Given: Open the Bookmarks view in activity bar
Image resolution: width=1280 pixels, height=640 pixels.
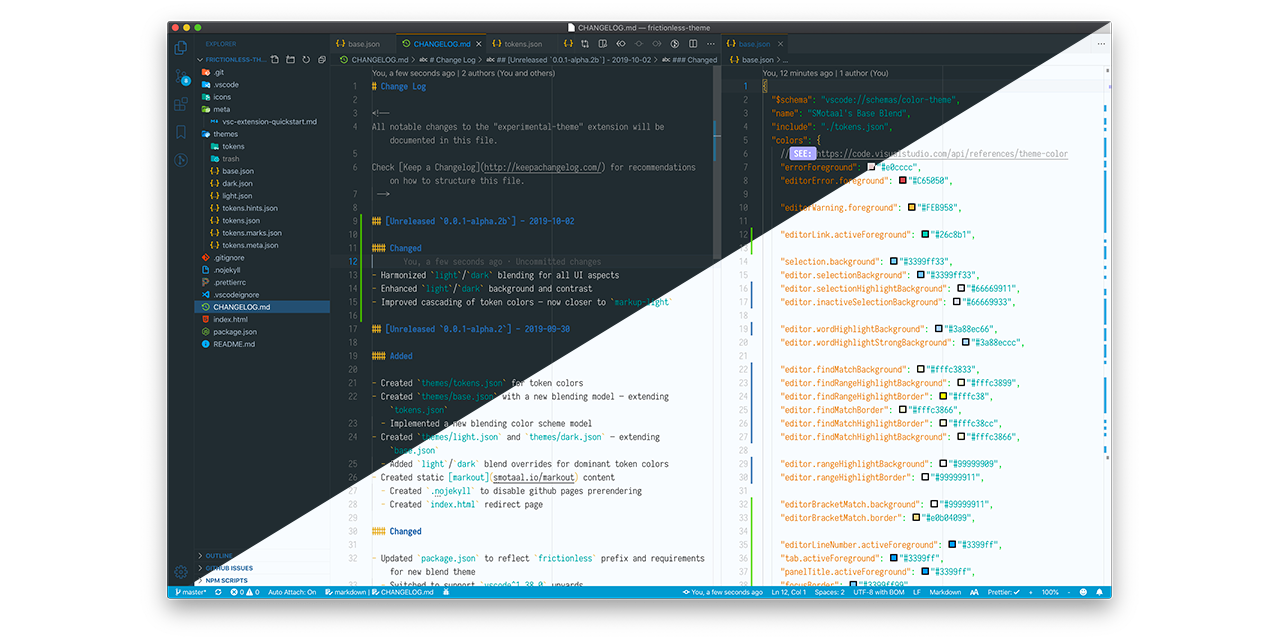Looking at the screenshot, I should pyautogui.click(x=181, y=131).
